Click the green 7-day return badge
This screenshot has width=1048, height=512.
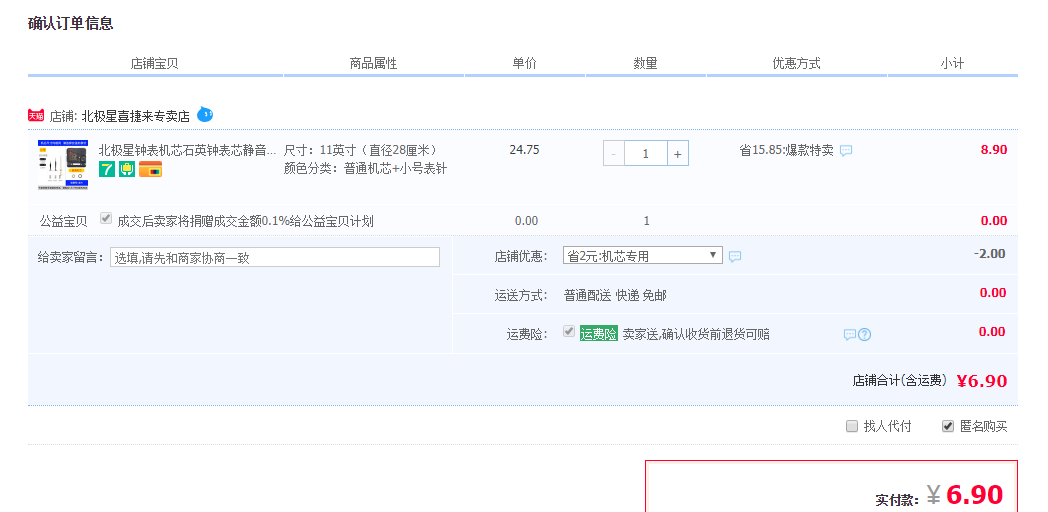click(x=107, y=169)
